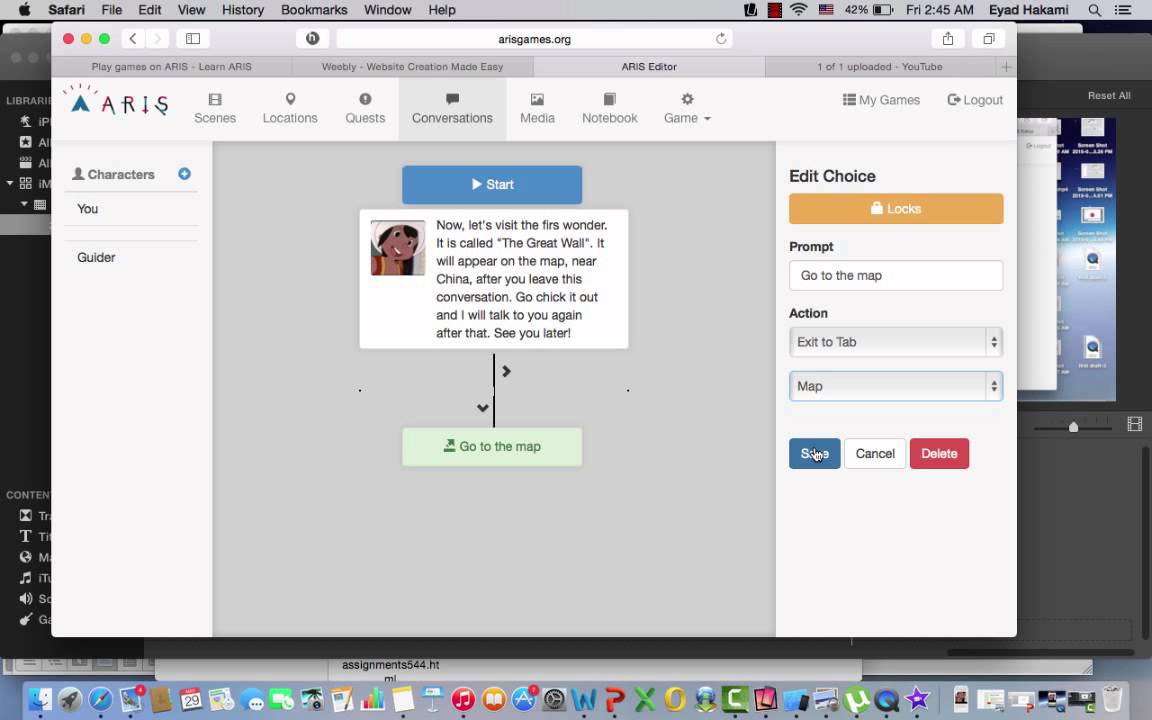Add a new character with plus icon
This screenshot has height=720, width=1152.
click(184, 173)
